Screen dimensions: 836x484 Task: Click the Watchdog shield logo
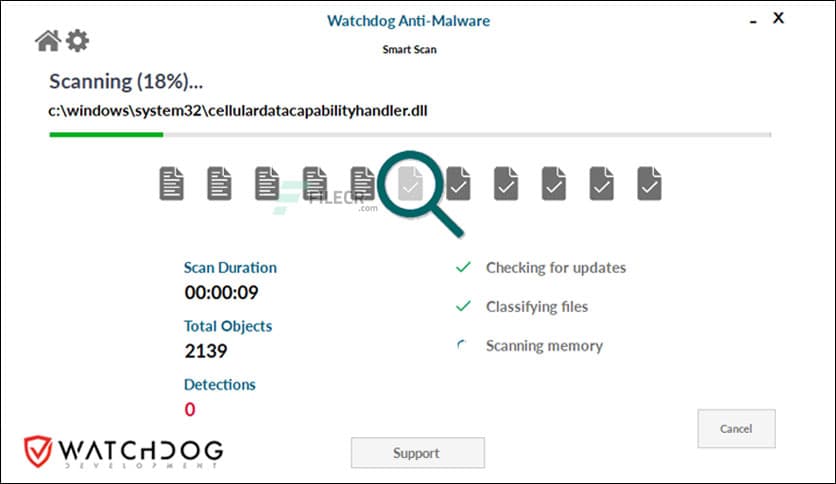[x=38, y=451]
